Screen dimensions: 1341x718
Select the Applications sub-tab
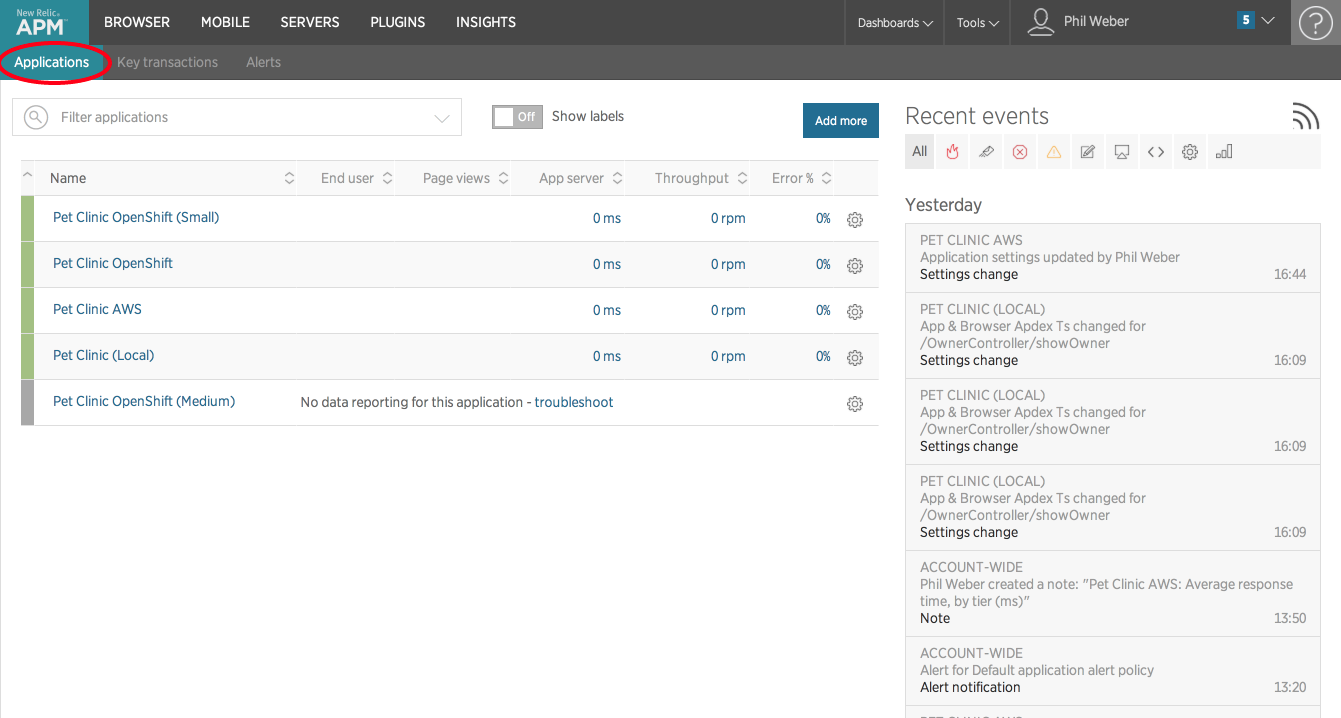[x=52, y=62]
